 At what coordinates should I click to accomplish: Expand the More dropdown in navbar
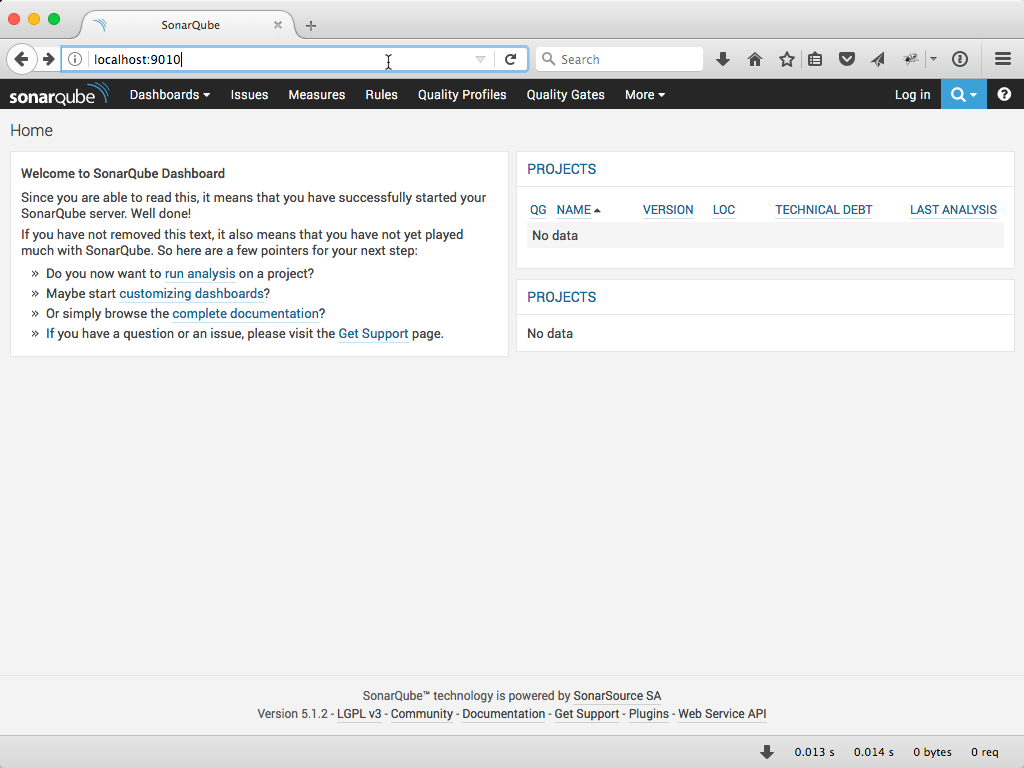tap(644, 95)
